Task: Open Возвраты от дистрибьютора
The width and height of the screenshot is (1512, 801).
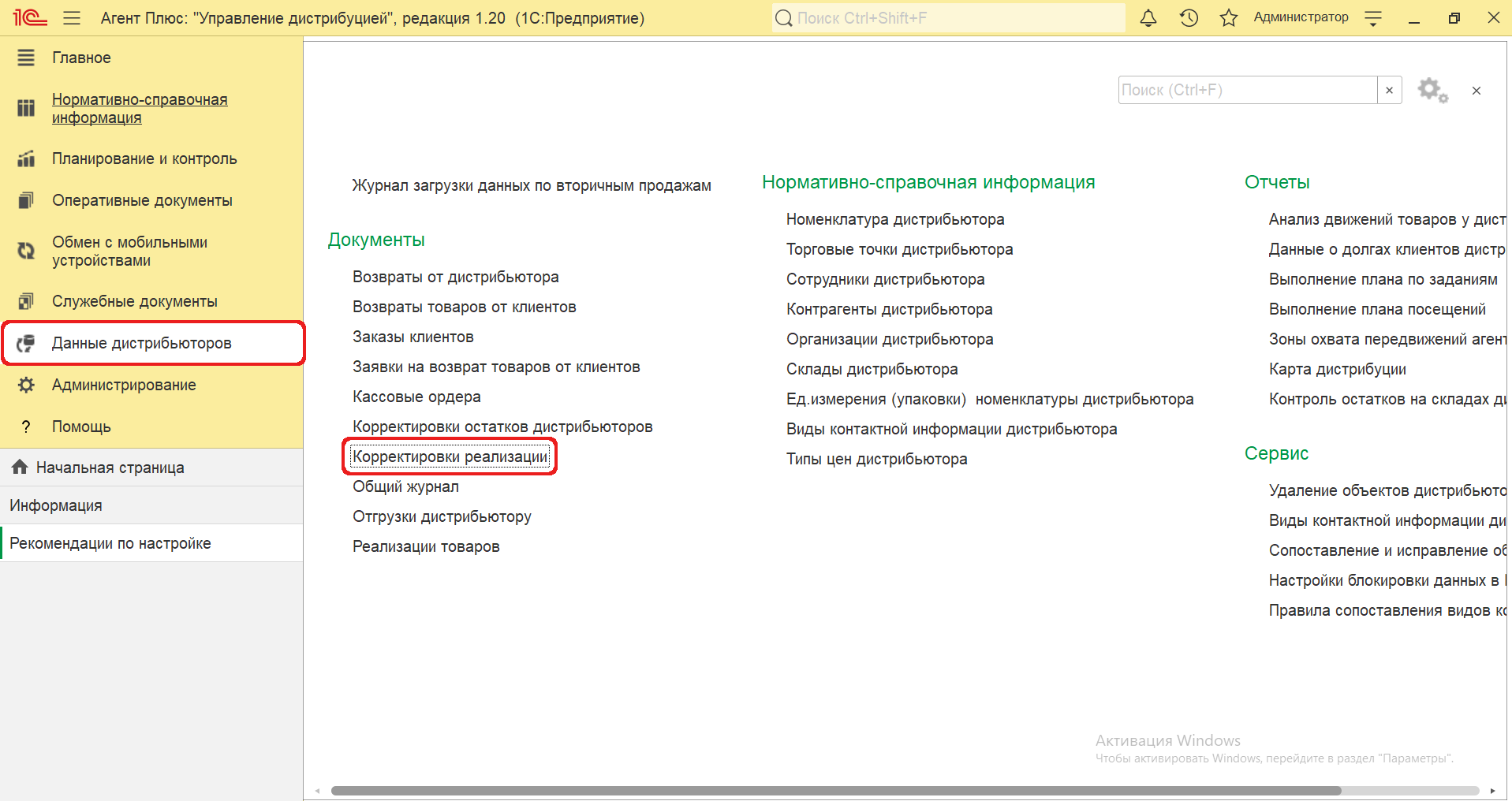Action: [456, 277]
